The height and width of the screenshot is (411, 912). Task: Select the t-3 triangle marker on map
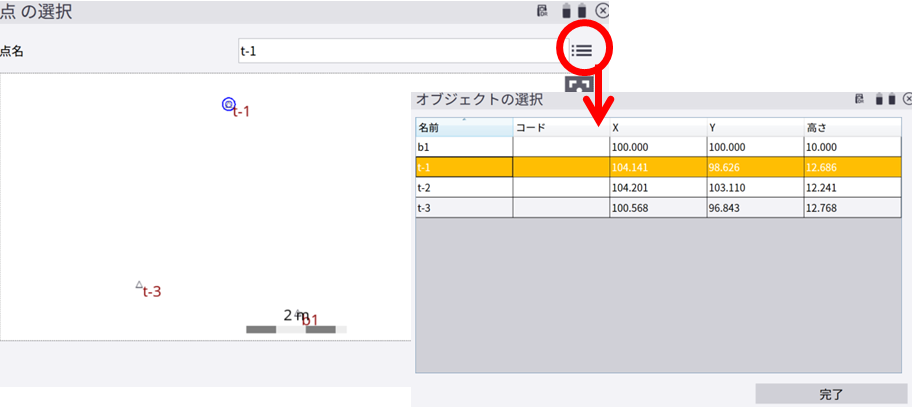point(139,285)
